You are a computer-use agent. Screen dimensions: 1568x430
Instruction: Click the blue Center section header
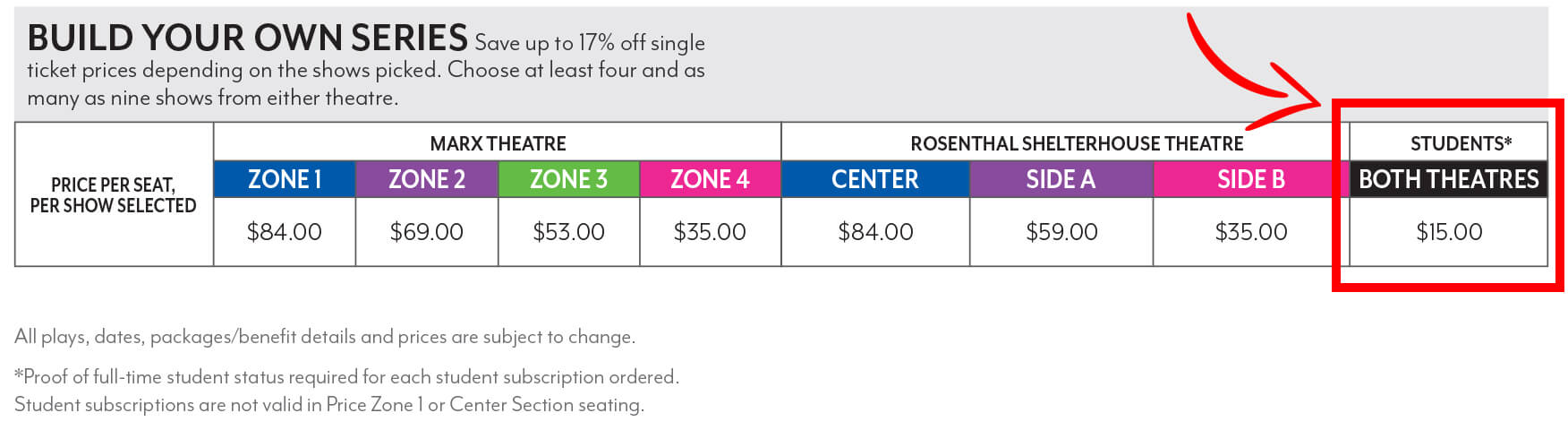click(875, 179)
